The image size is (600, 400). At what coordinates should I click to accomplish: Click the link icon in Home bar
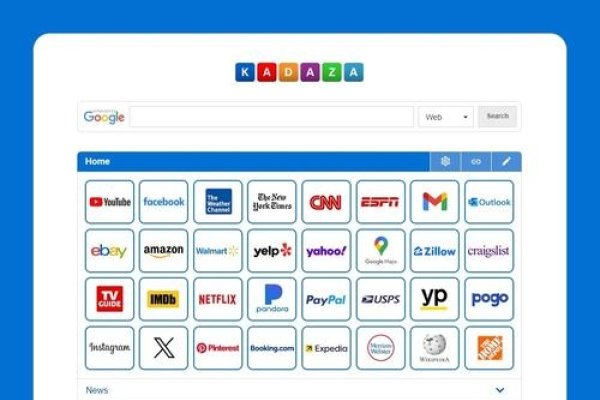476,162
